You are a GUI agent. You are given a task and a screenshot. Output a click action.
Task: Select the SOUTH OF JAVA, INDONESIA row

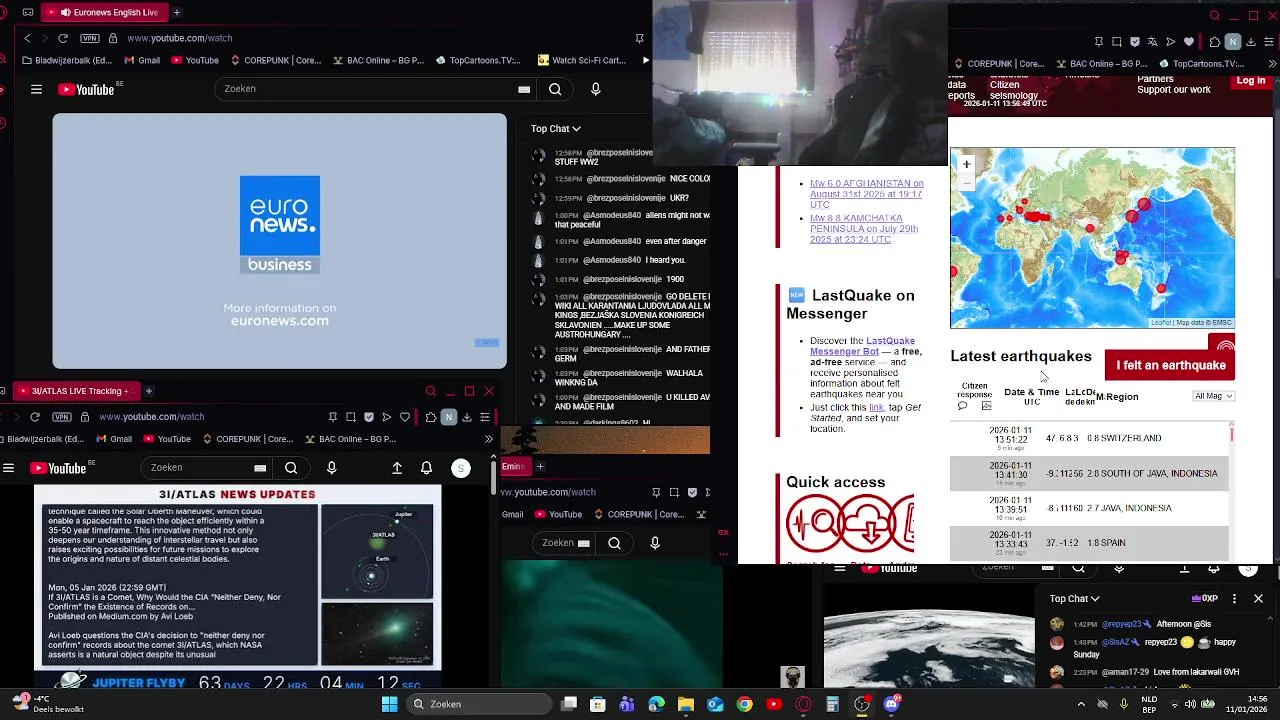pyautogui.click(x=1089, y=473)
